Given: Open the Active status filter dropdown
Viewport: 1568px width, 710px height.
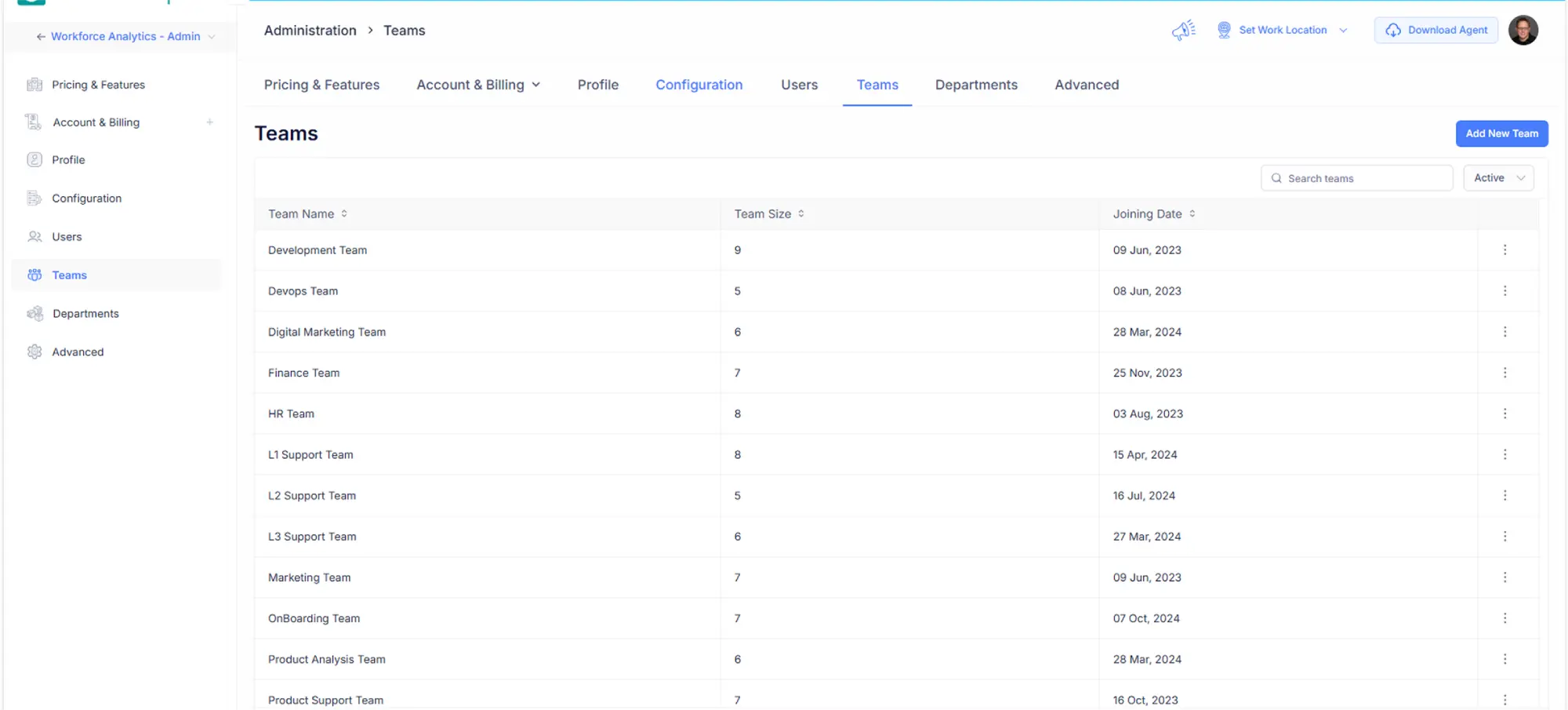Looking at the screenshot, I should (1498, 178).
